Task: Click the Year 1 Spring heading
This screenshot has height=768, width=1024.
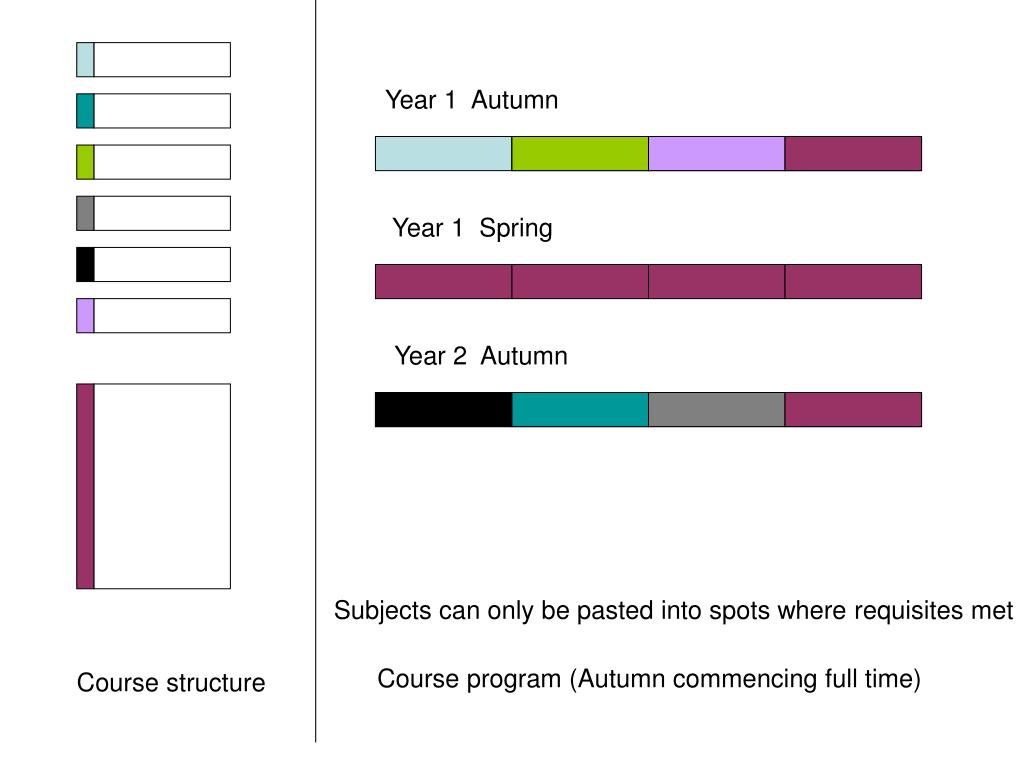Action: (x=472, y=229)
